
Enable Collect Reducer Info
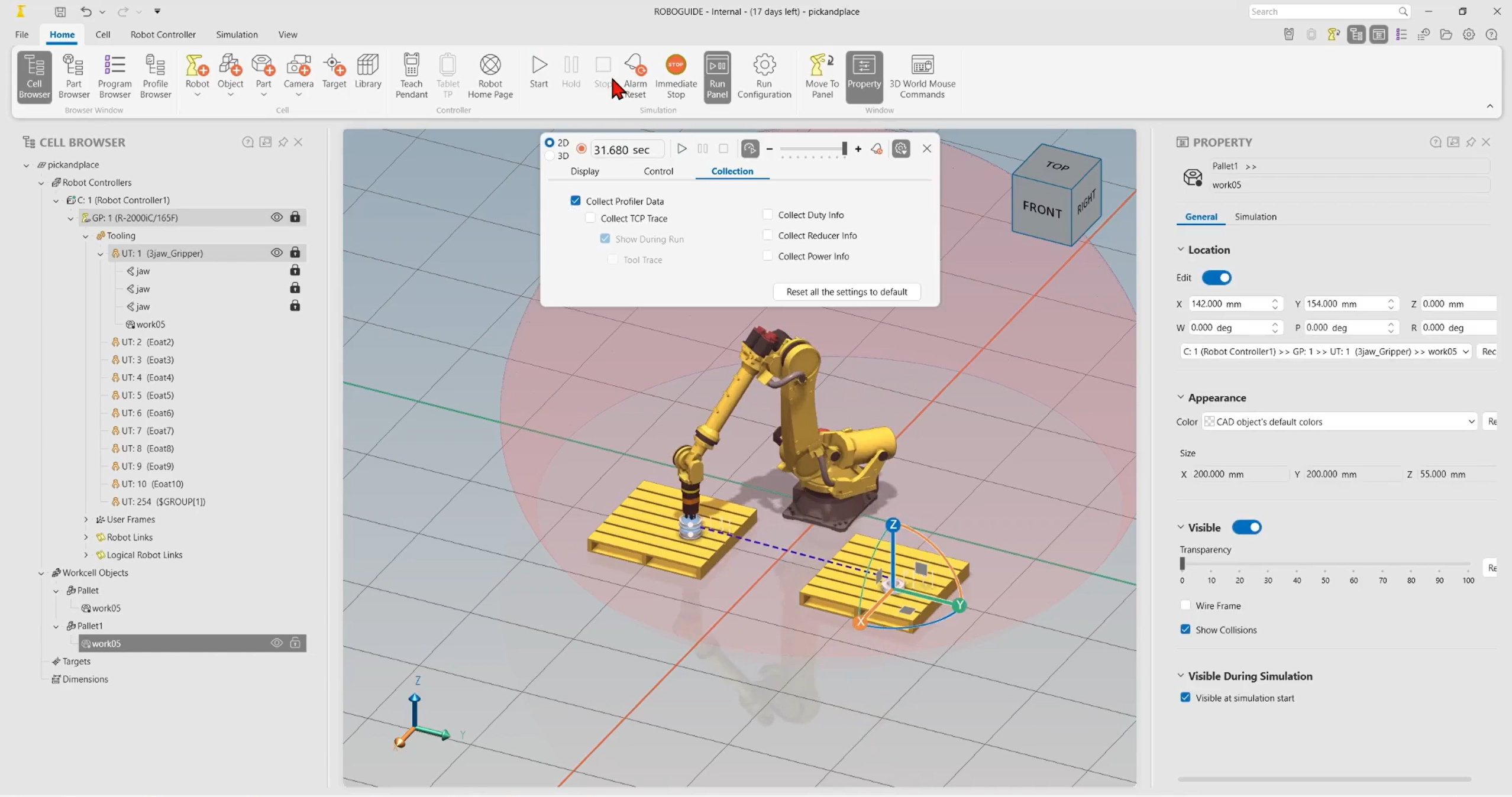(x=767, y=235)
